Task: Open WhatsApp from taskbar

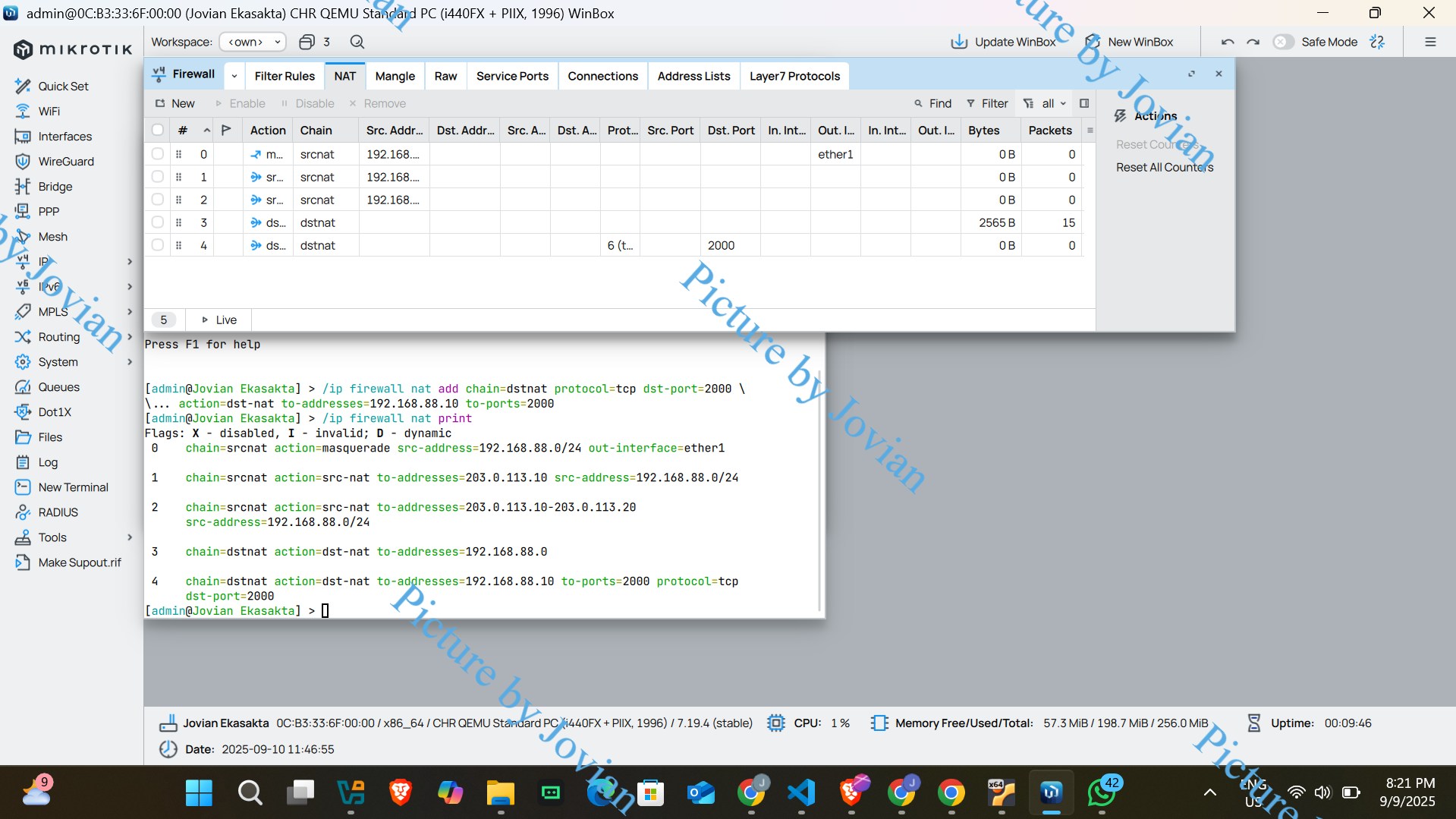Action: coord(1102,793)
